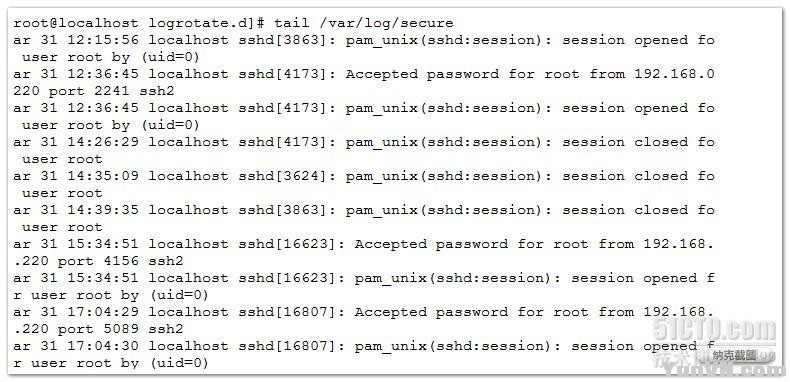Select the port 2241 ssh2 line
Viewport: 790px width, 382px height.
point(96,91)
